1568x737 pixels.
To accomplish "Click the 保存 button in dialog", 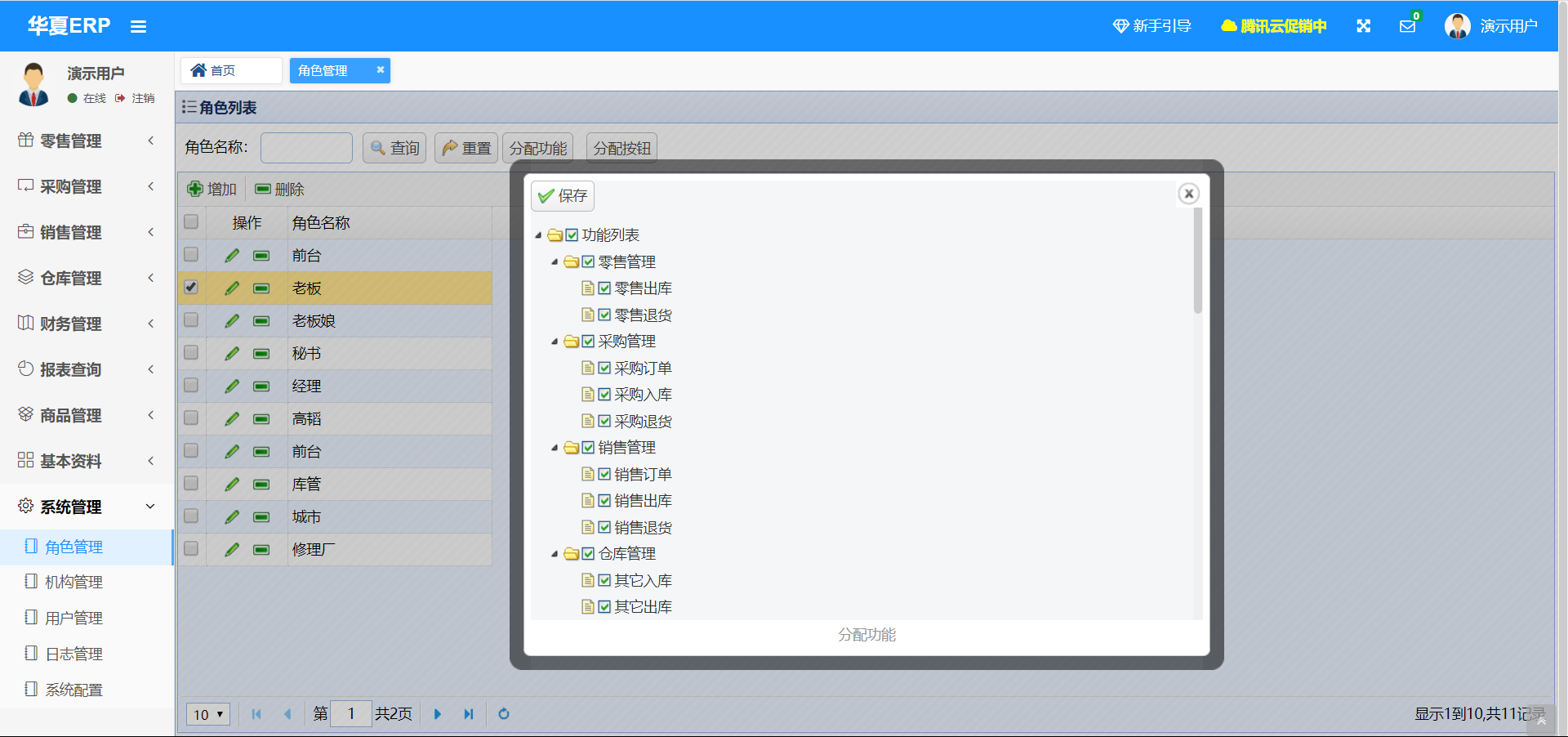I will point(563,196).
